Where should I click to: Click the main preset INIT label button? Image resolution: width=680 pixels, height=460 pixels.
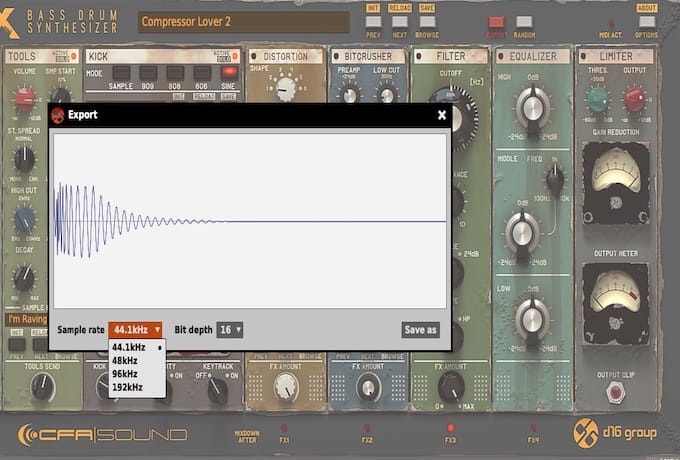pos(373,8)
